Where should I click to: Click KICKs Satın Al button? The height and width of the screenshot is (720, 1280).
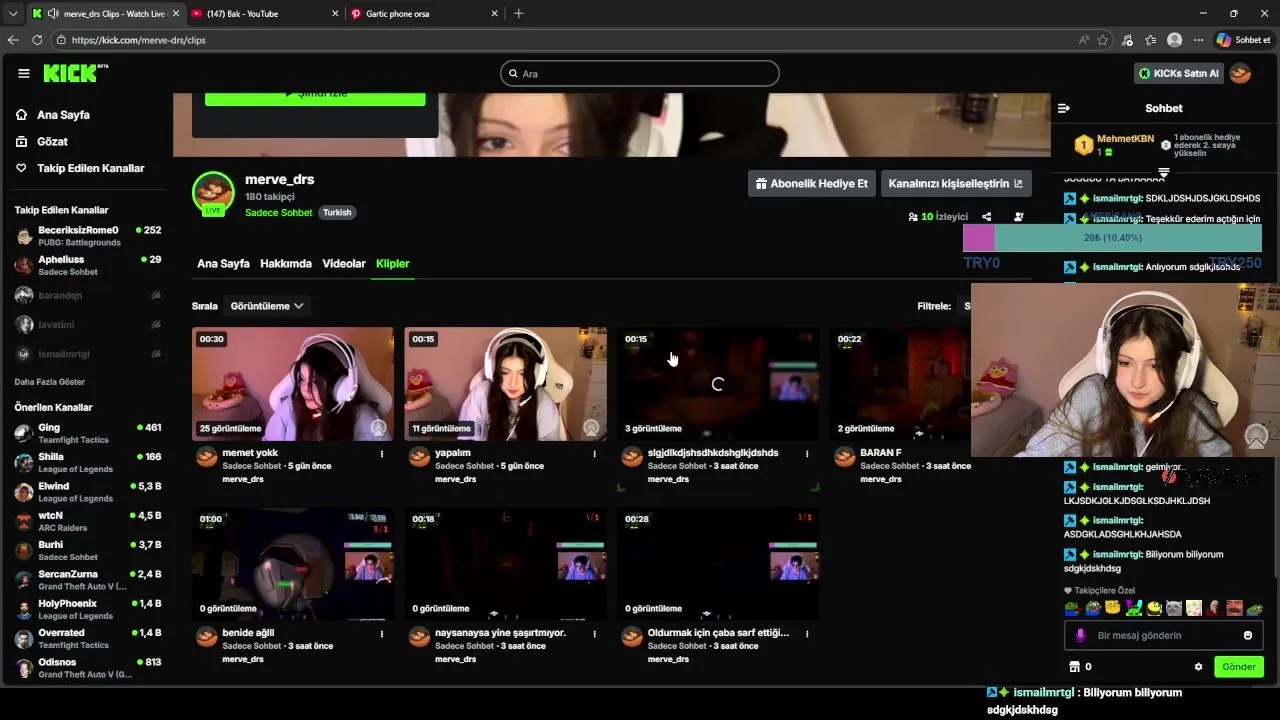pyautogui.click(x=1179, y=73)
